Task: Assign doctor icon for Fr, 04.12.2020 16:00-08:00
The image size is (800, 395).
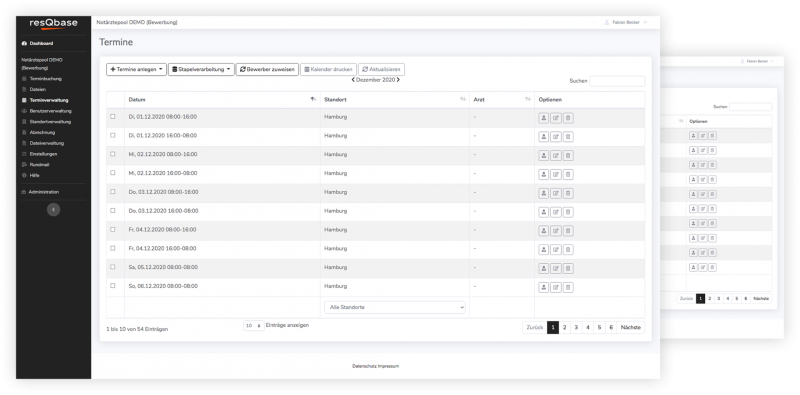Action: click(x=543, y=250)
